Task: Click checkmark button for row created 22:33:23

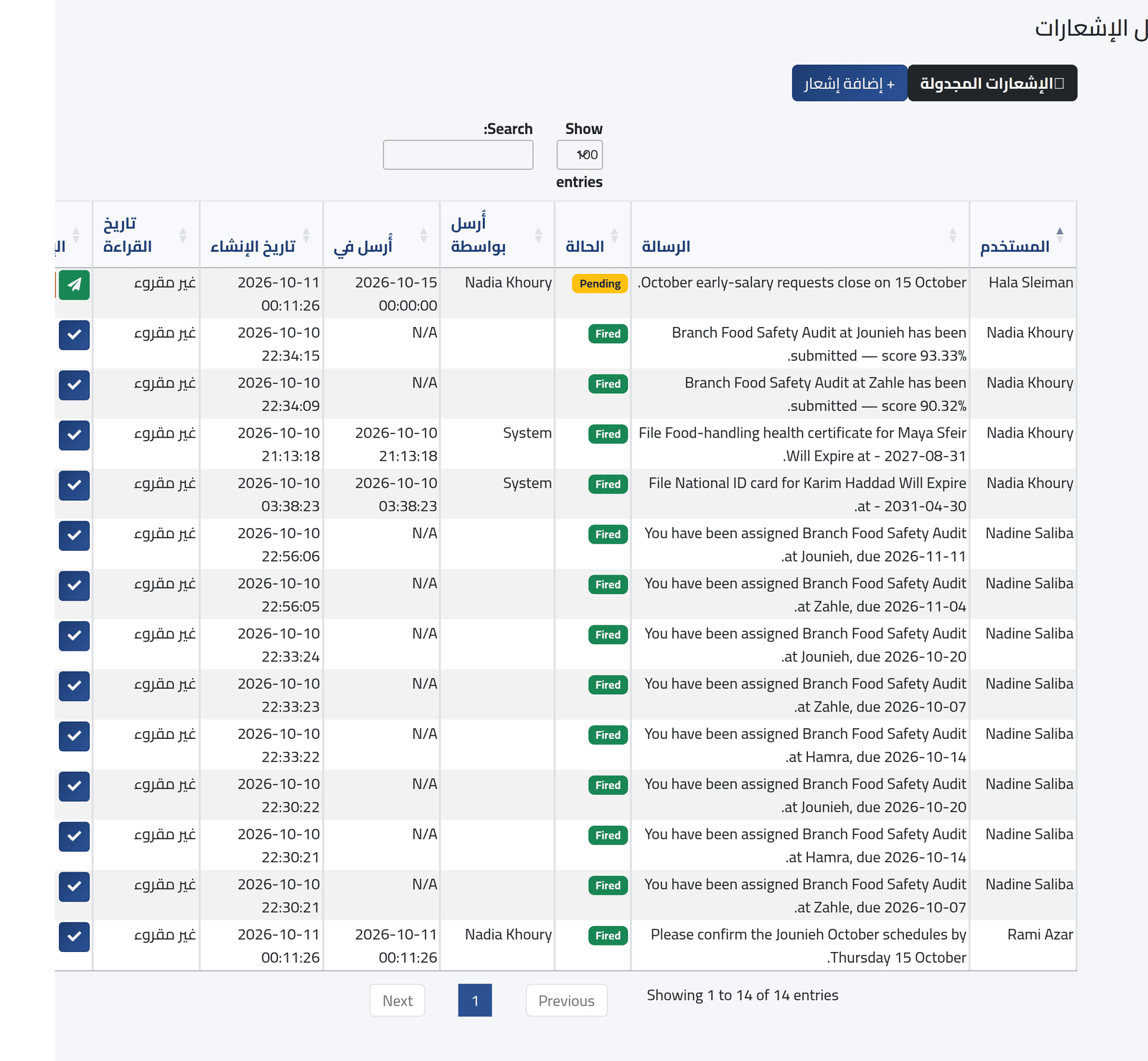Action: 74,687
